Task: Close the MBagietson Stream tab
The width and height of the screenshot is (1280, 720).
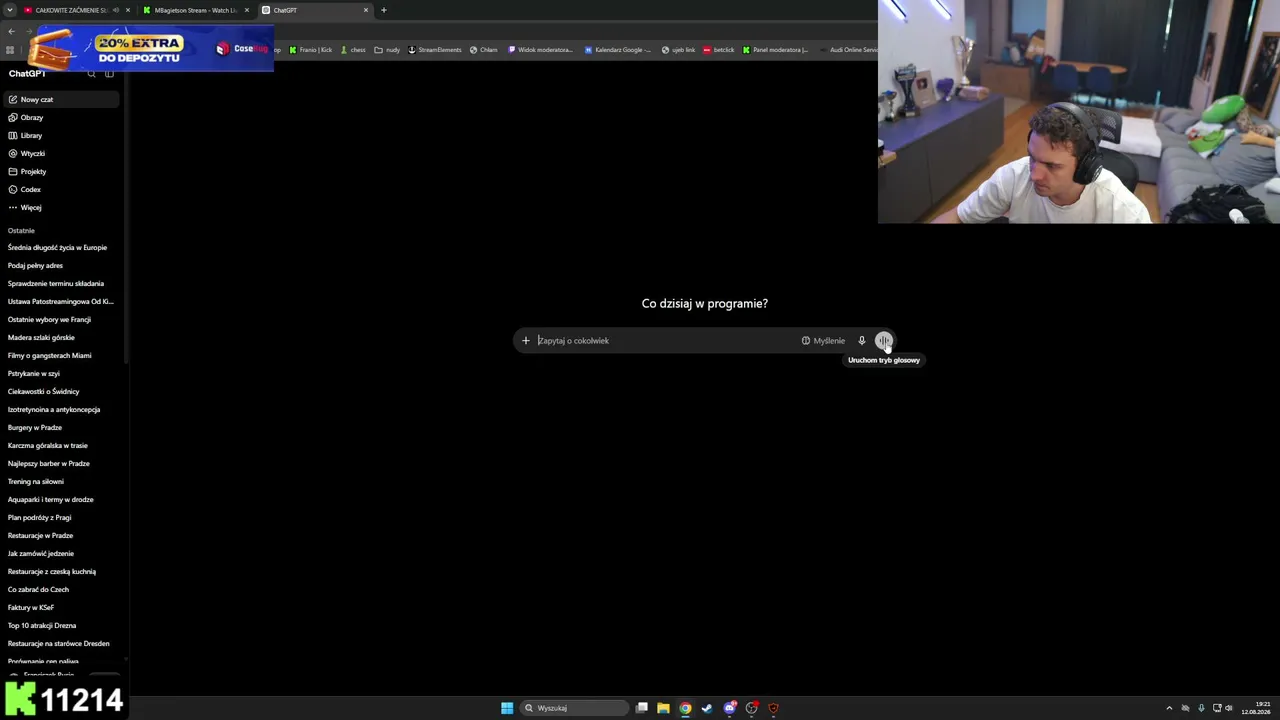Action: pyautogui.click(x=247, y=10)
